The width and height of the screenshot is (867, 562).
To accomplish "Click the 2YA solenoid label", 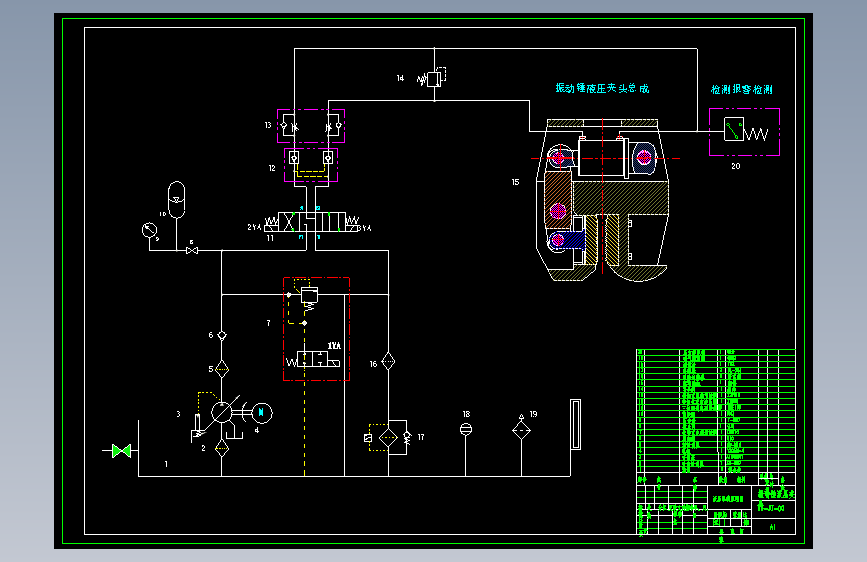I will click(254, 227).
